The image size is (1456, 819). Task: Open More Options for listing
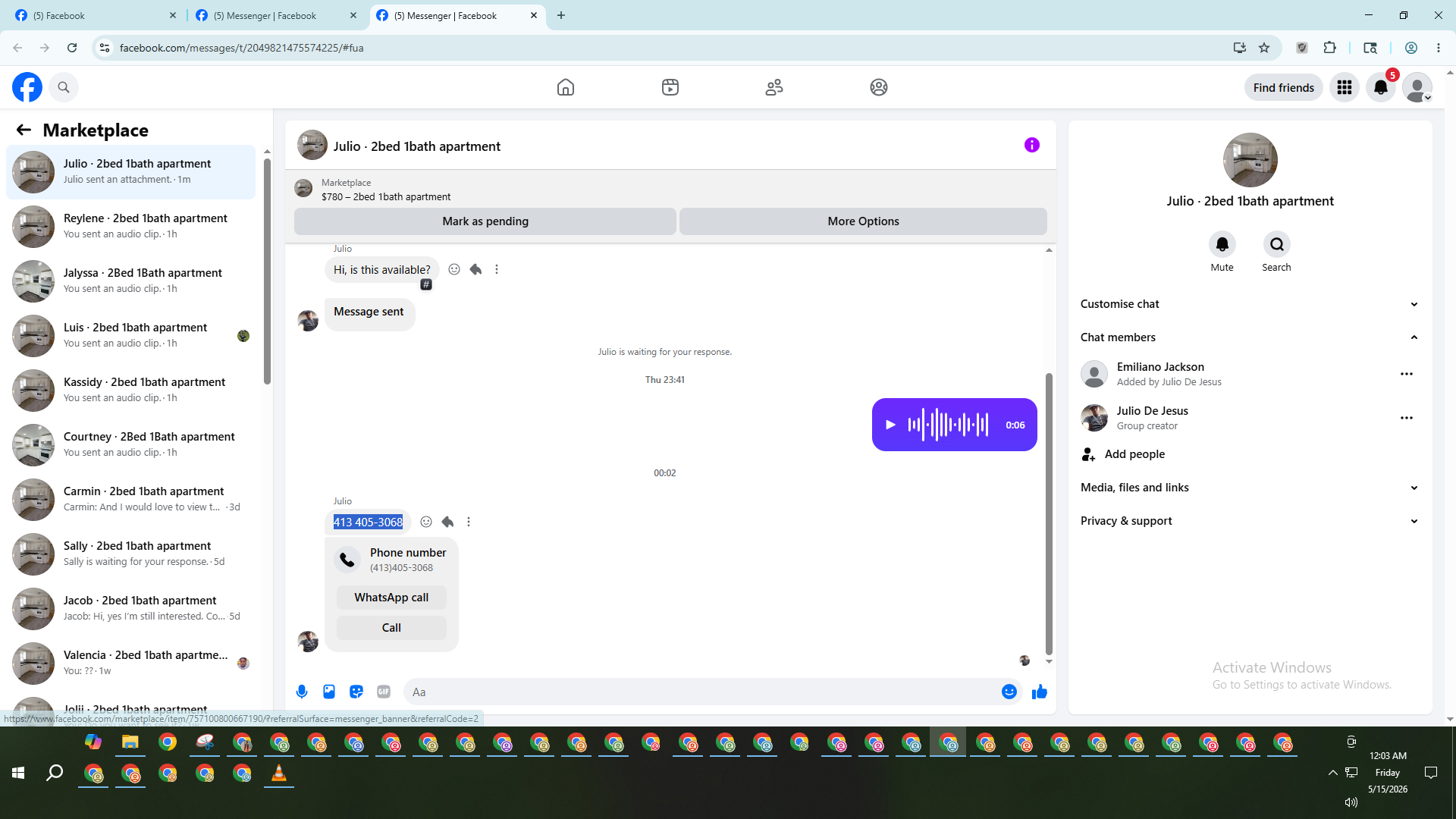coord(863,221)
